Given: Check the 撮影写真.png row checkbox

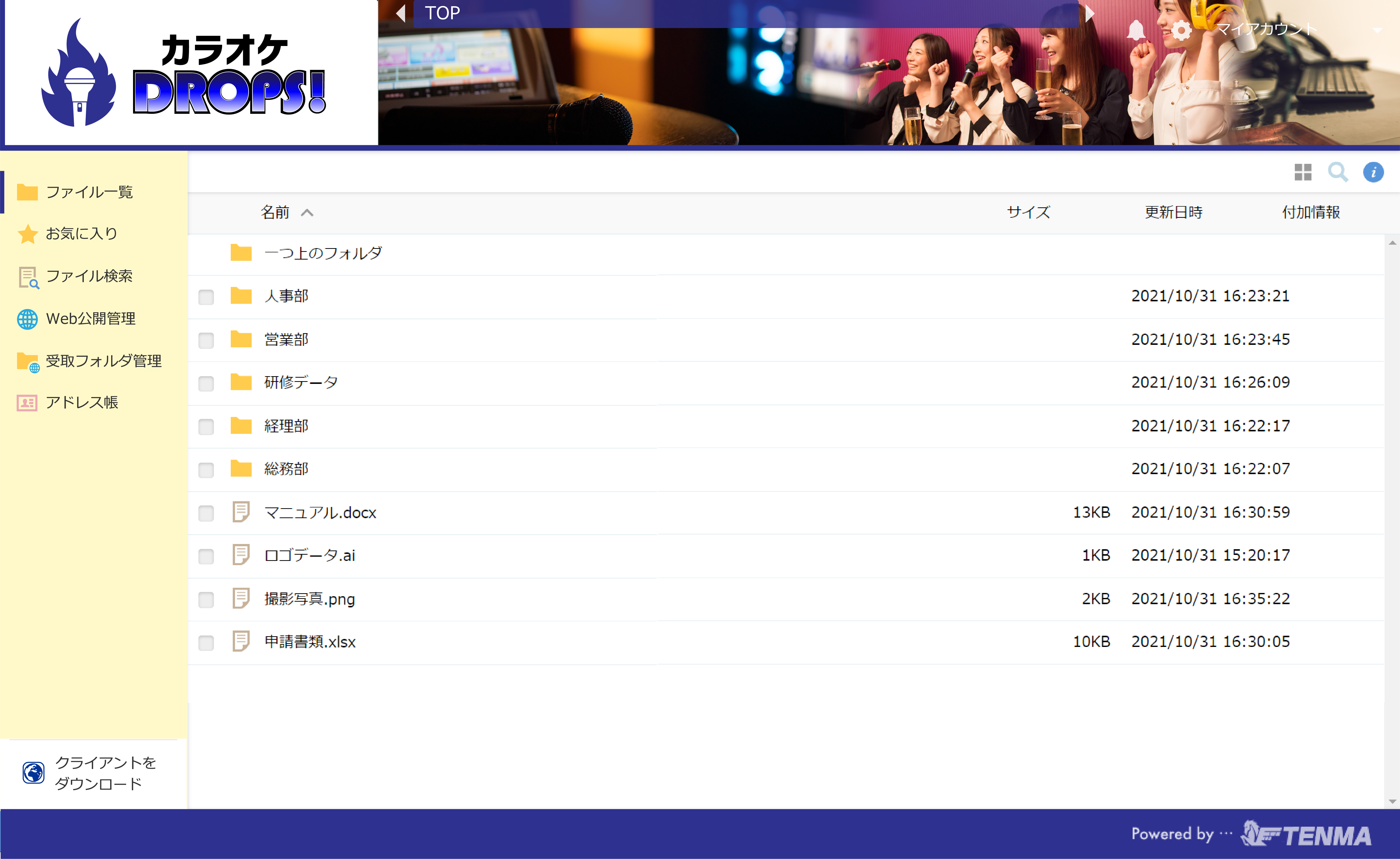Looking at the screenshot, I should [x=206, y=599].
